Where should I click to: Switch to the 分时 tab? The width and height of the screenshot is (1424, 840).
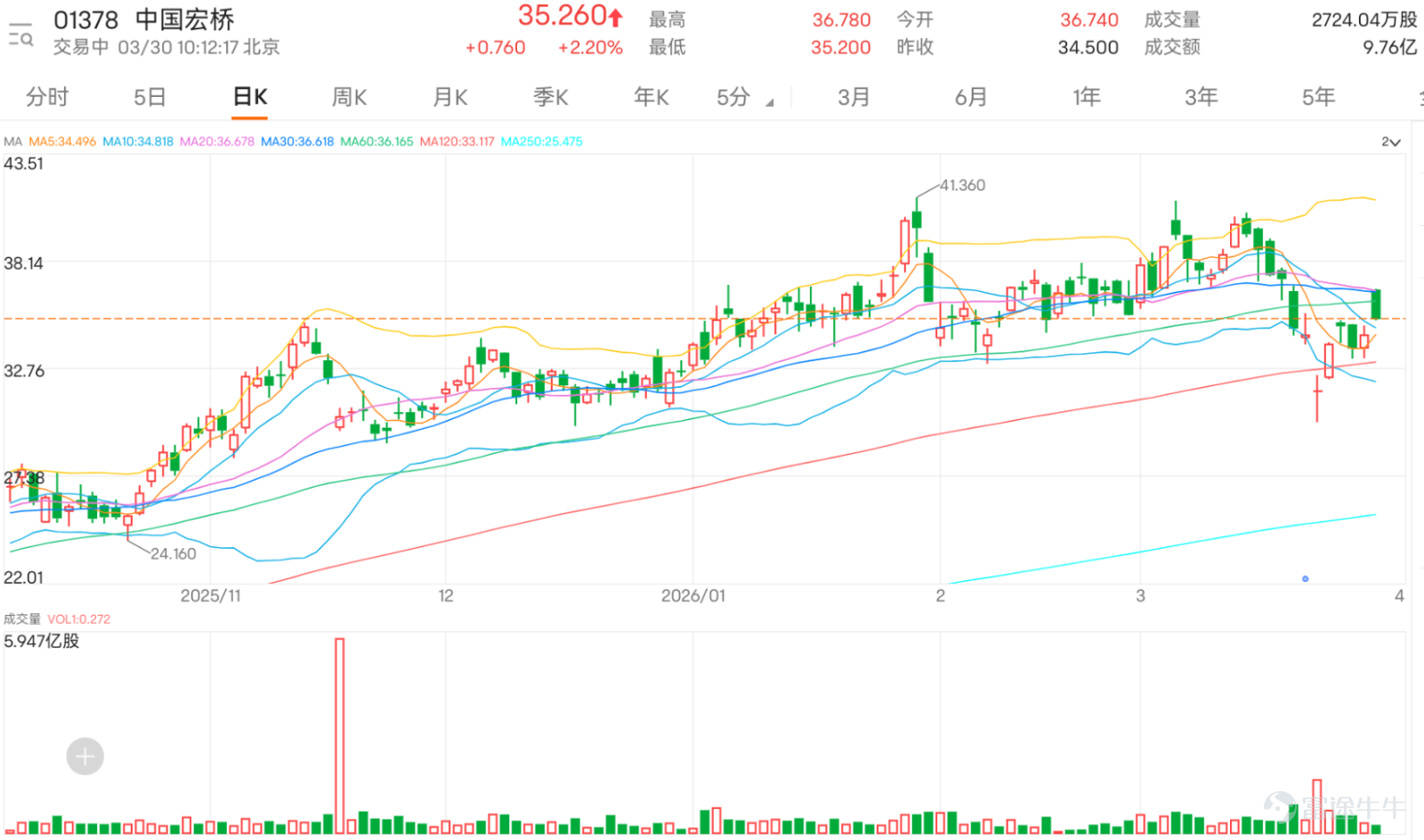pos(47,97)
